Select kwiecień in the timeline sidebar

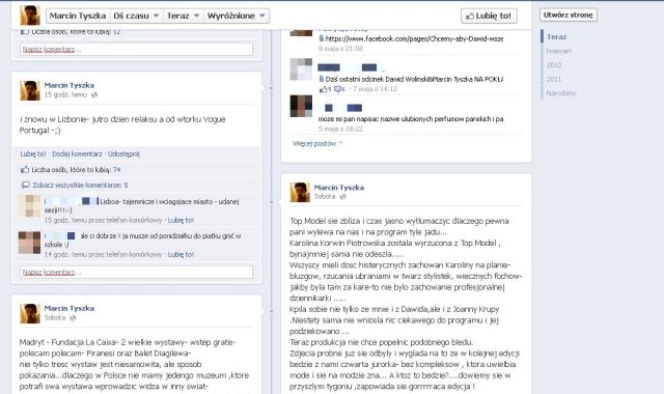(x=559, y=51)
